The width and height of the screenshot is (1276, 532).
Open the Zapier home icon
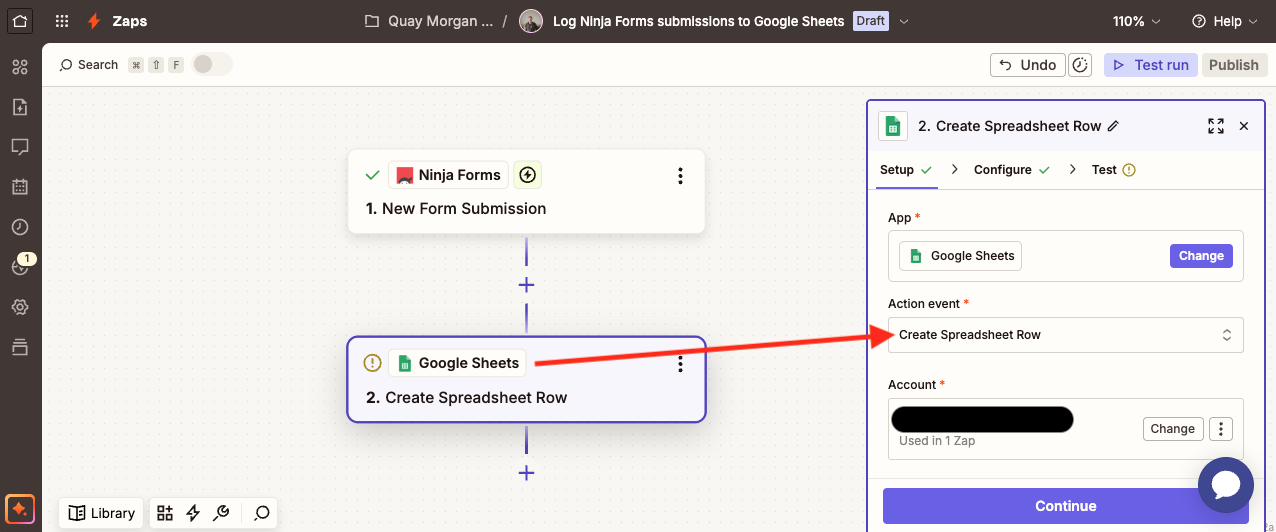(20, 21)
